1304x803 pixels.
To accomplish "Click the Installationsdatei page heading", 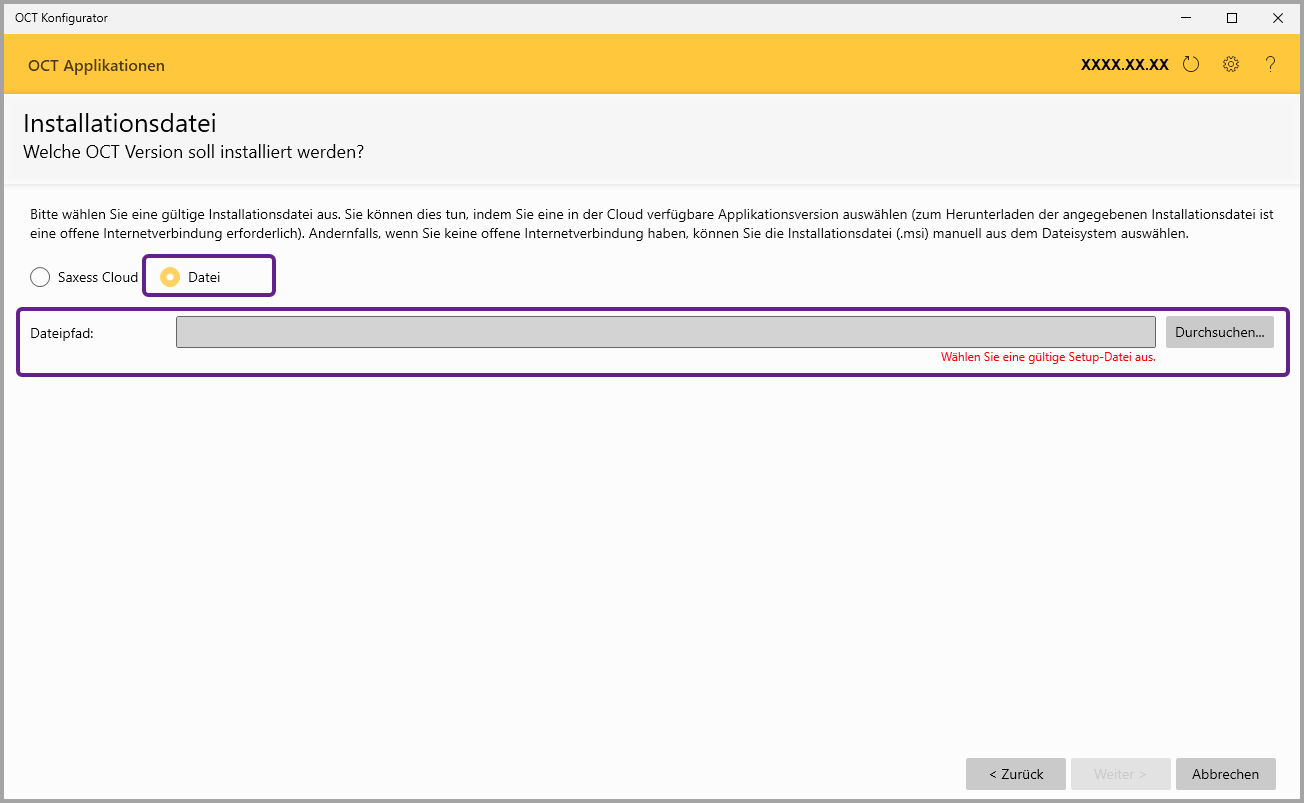I will point(120,124).
